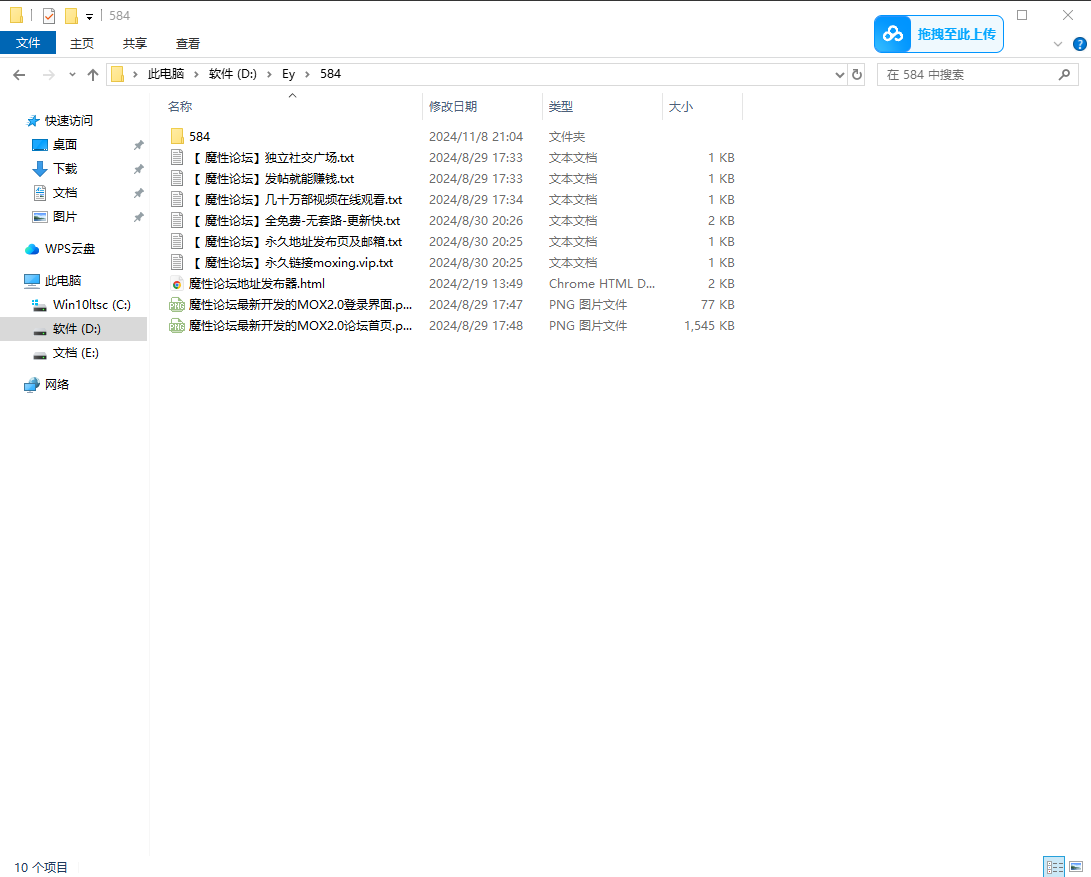Open the help question mark icon

[x=1080, y=44]
